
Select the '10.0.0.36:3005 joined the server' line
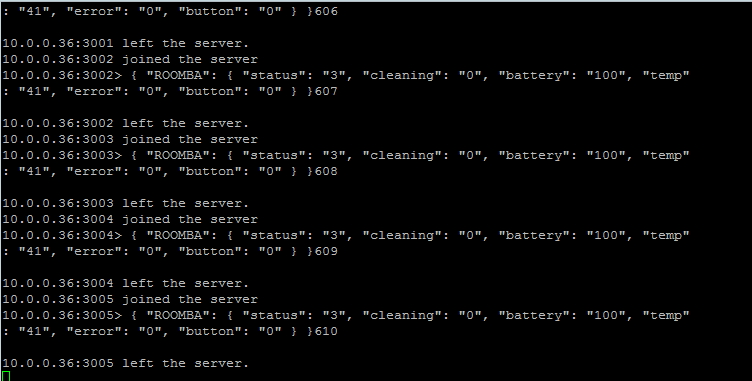130,300
